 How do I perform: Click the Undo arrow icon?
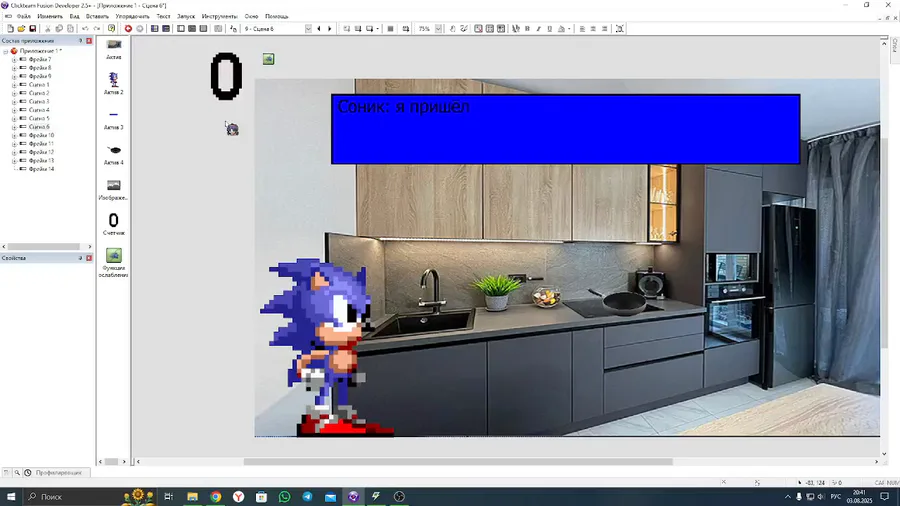(85, 29)
